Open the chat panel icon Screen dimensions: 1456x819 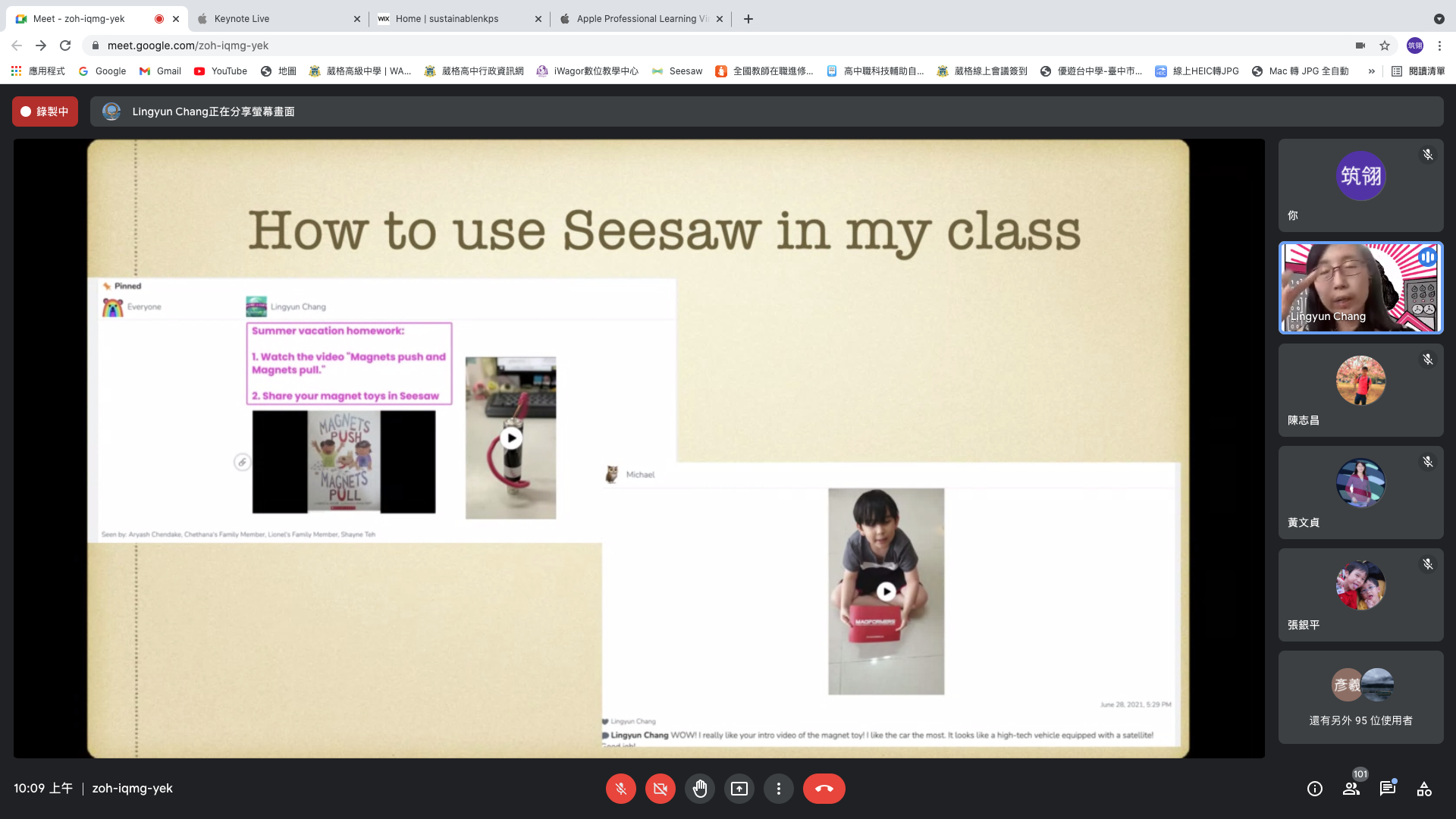point(1388,789)
